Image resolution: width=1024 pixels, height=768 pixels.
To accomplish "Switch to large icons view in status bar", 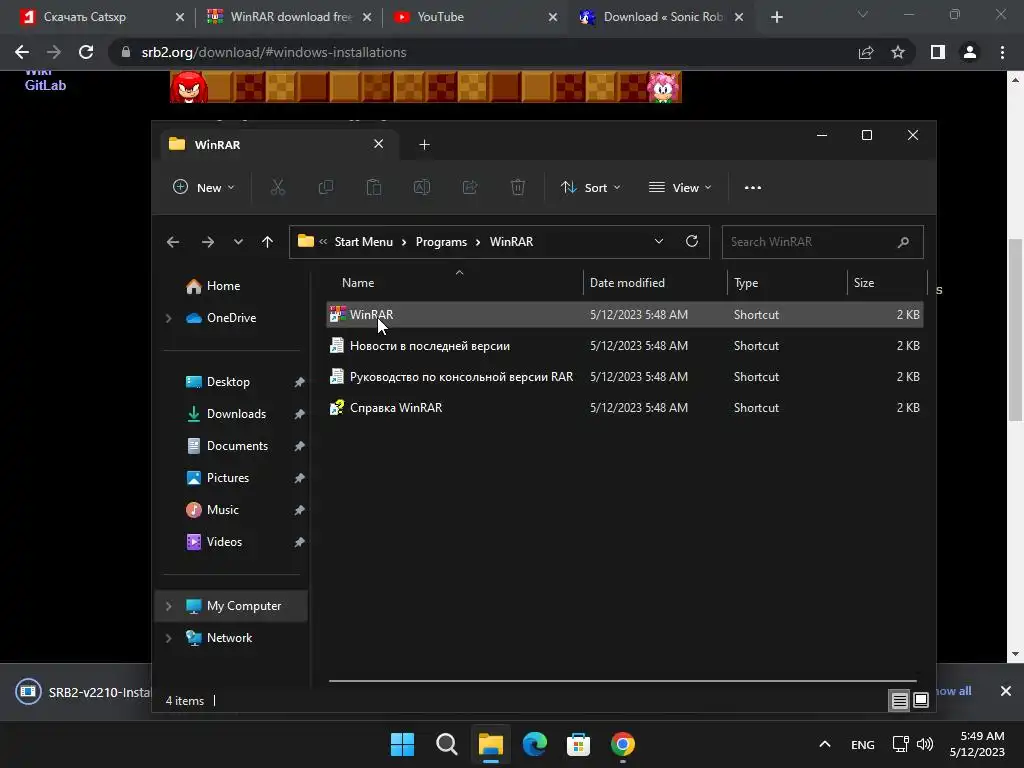I will (x=921, y=701).
